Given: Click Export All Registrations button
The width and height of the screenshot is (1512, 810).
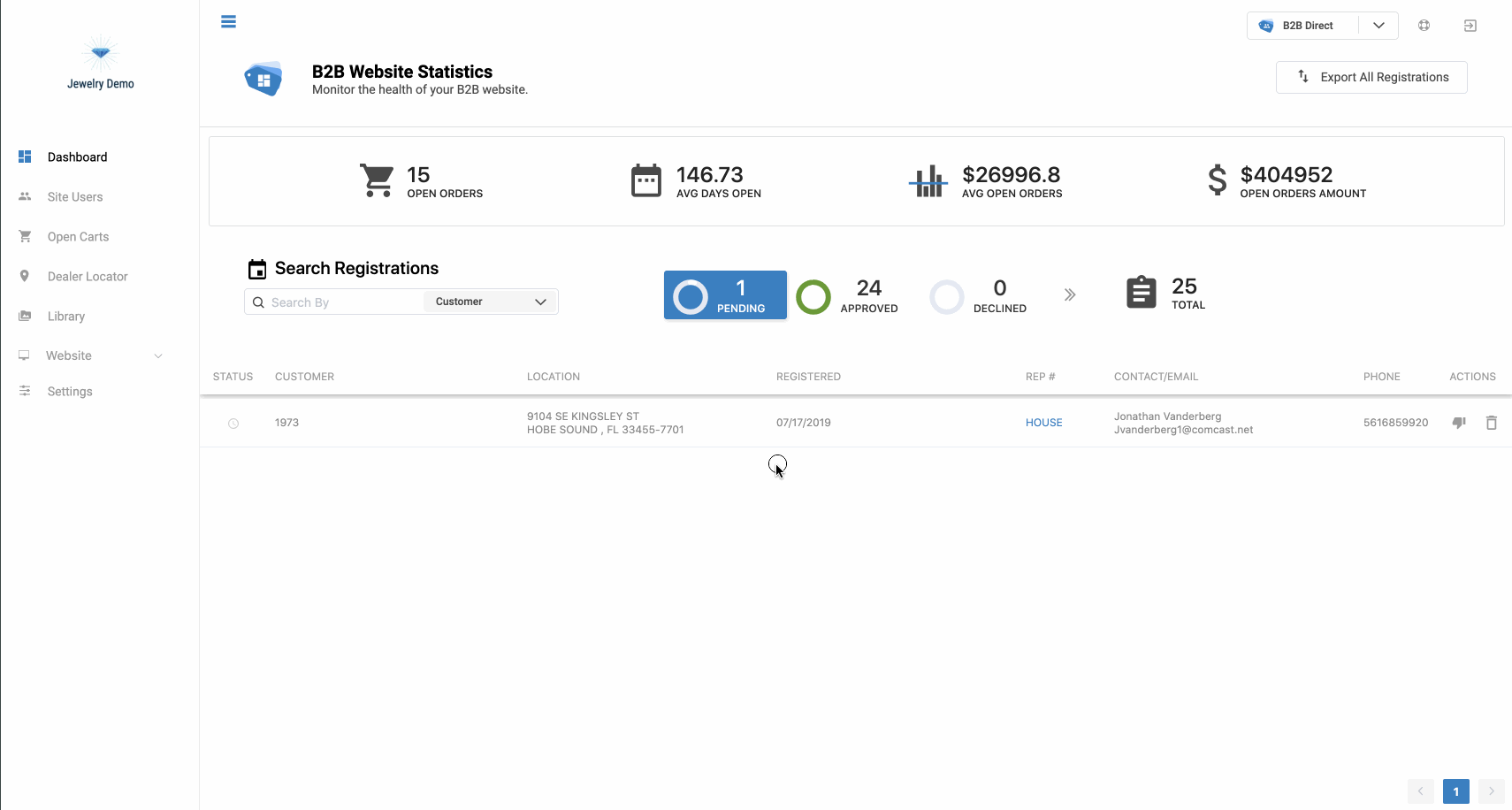Looking at the screenshot, I should click(1371, 77).
